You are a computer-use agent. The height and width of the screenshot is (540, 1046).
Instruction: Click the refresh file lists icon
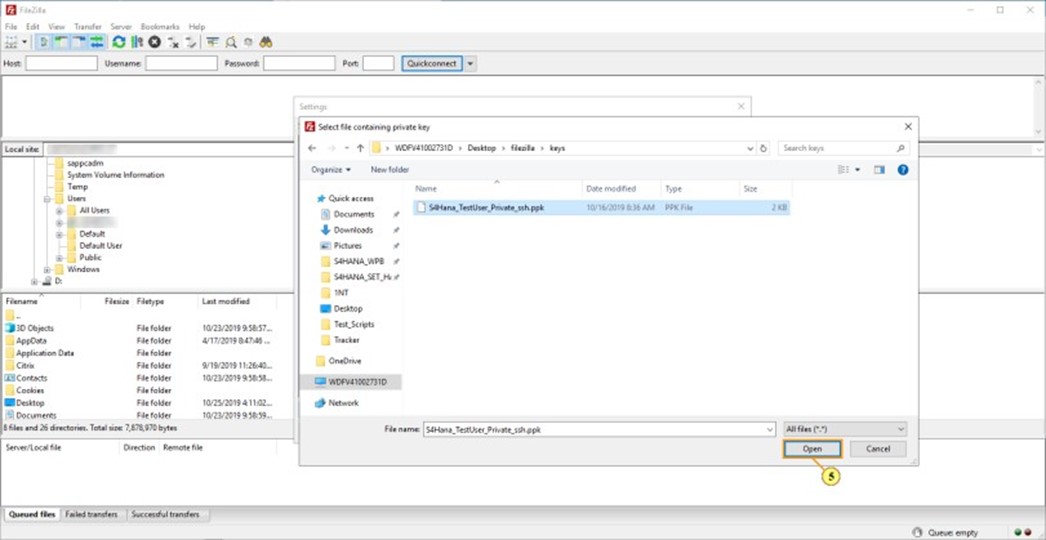pyautogui.click(x=119, y=42)
